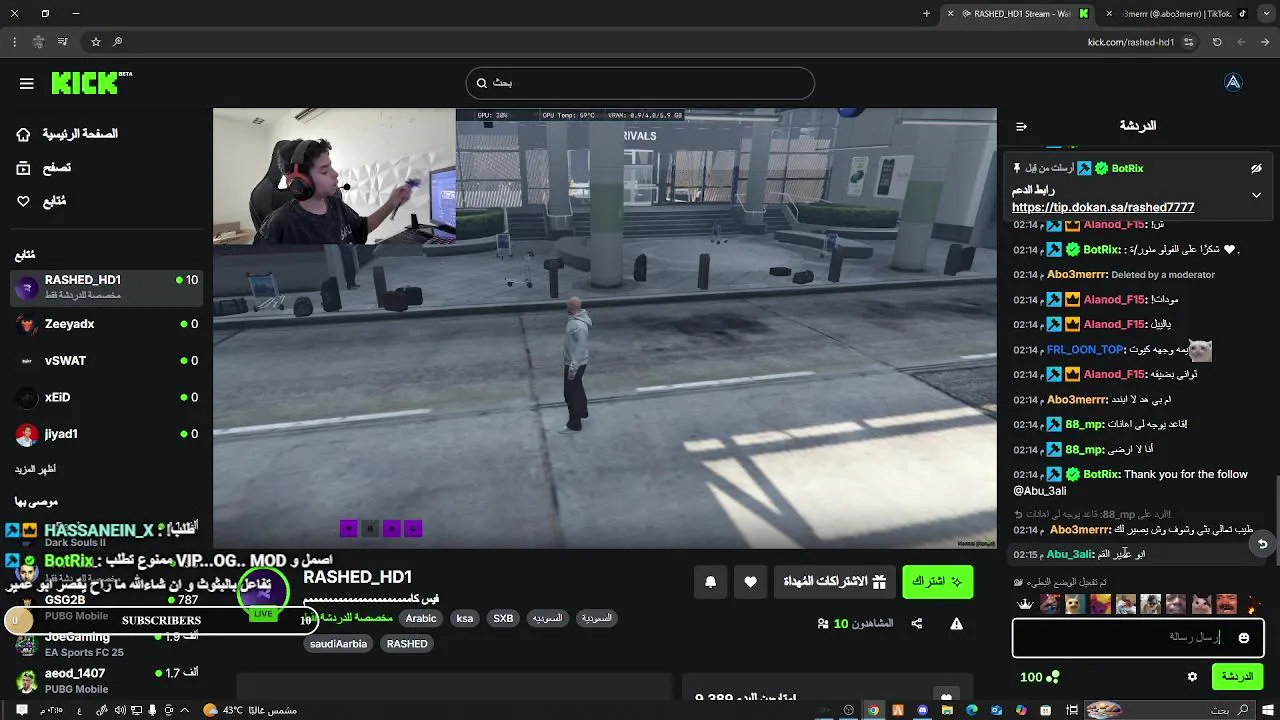Click the notification bell button

(x=710, y=581)
